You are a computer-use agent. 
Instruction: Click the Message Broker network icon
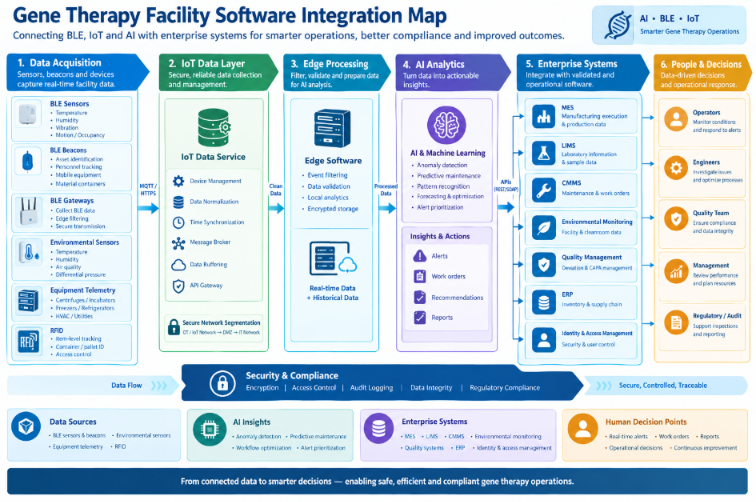pos(178,243)
